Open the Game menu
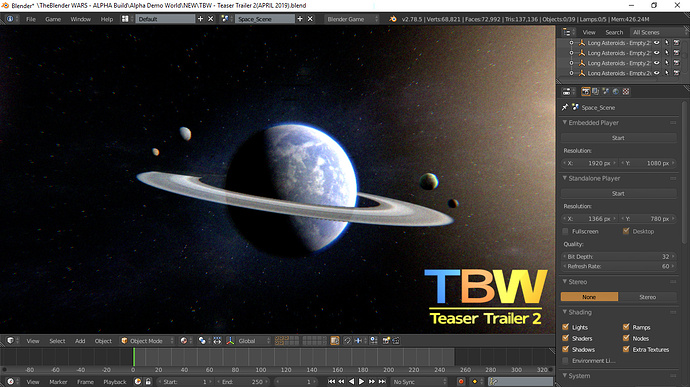This screenshot has width=690, height=387. 53,19
